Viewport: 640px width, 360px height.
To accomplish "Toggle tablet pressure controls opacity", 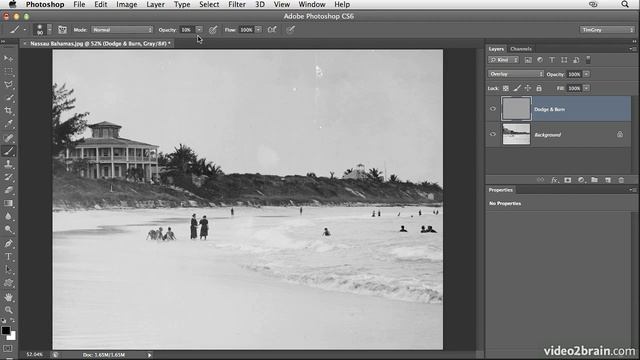I will (213, 29).
